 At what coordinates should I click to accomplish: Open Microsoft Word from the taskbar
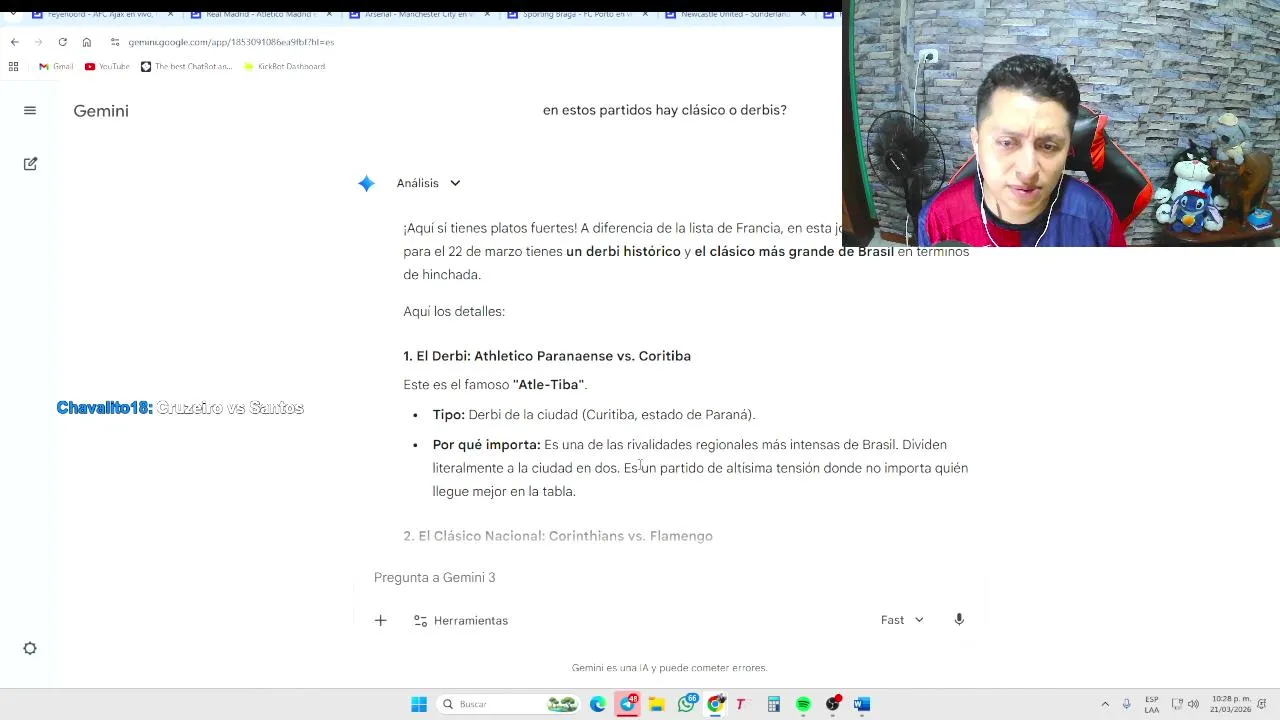(862, 704)
